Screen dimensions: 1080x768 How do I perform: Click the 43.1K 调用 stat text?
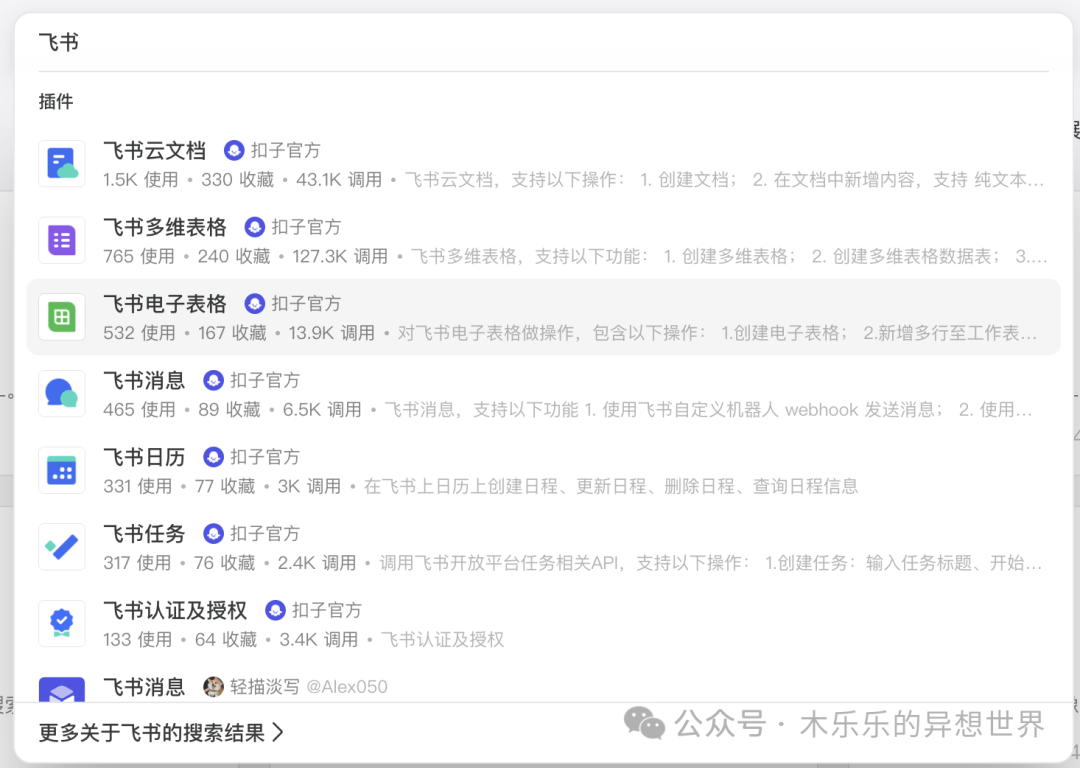(339, 180)
